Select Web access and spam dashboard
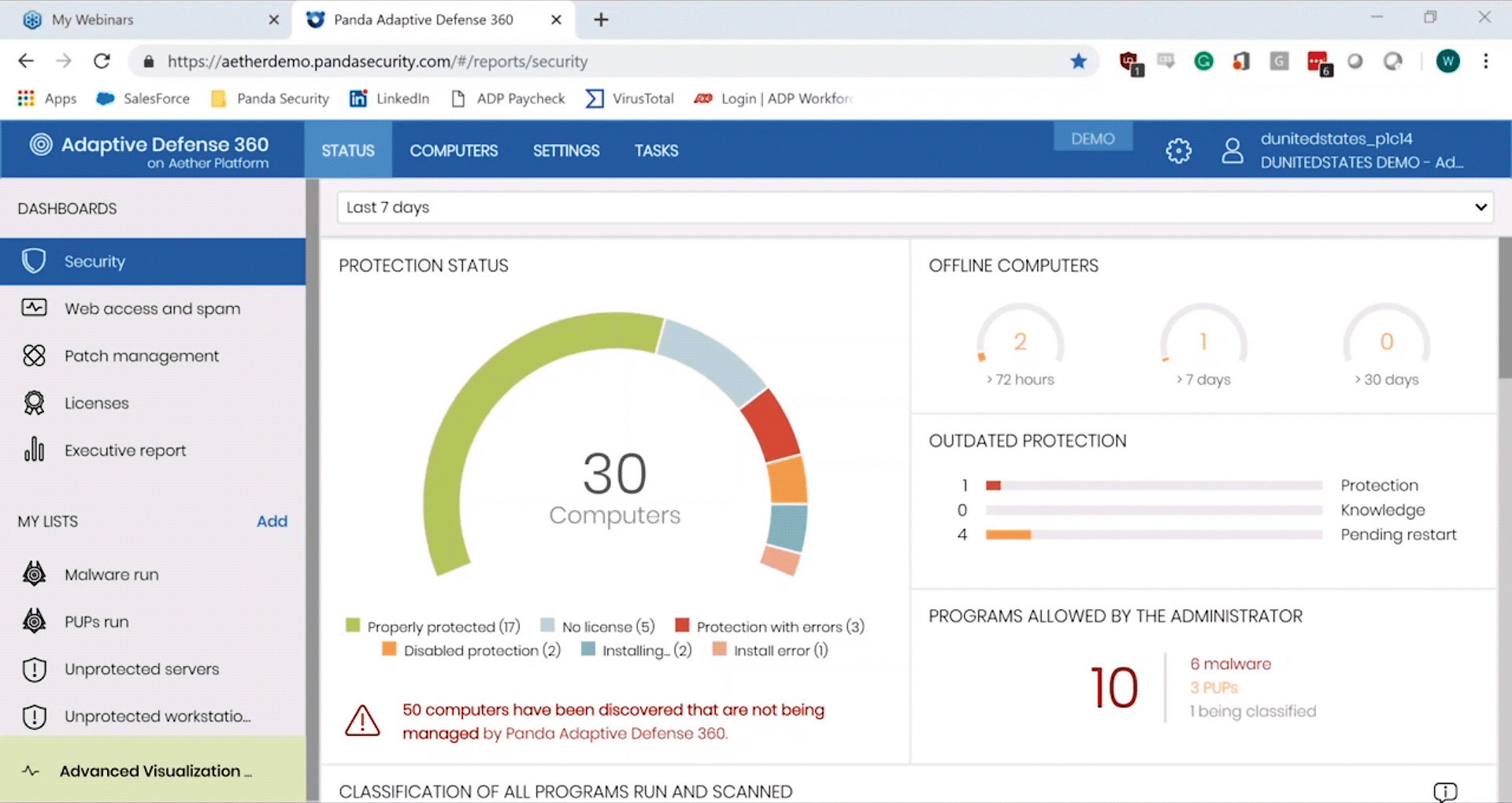The image size is (1512, 803). (153, 309)
